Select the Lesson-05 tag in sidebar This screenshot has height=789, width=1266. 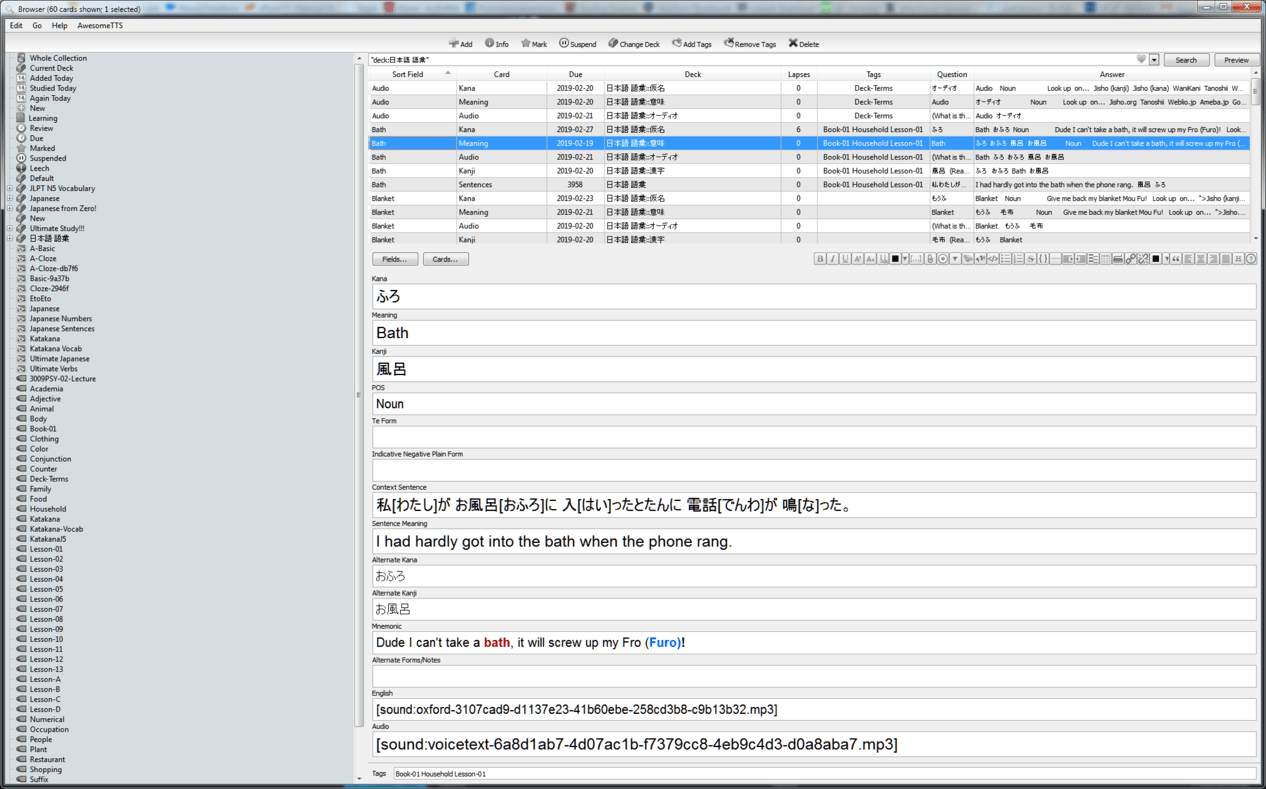click(x=46, y=589)
